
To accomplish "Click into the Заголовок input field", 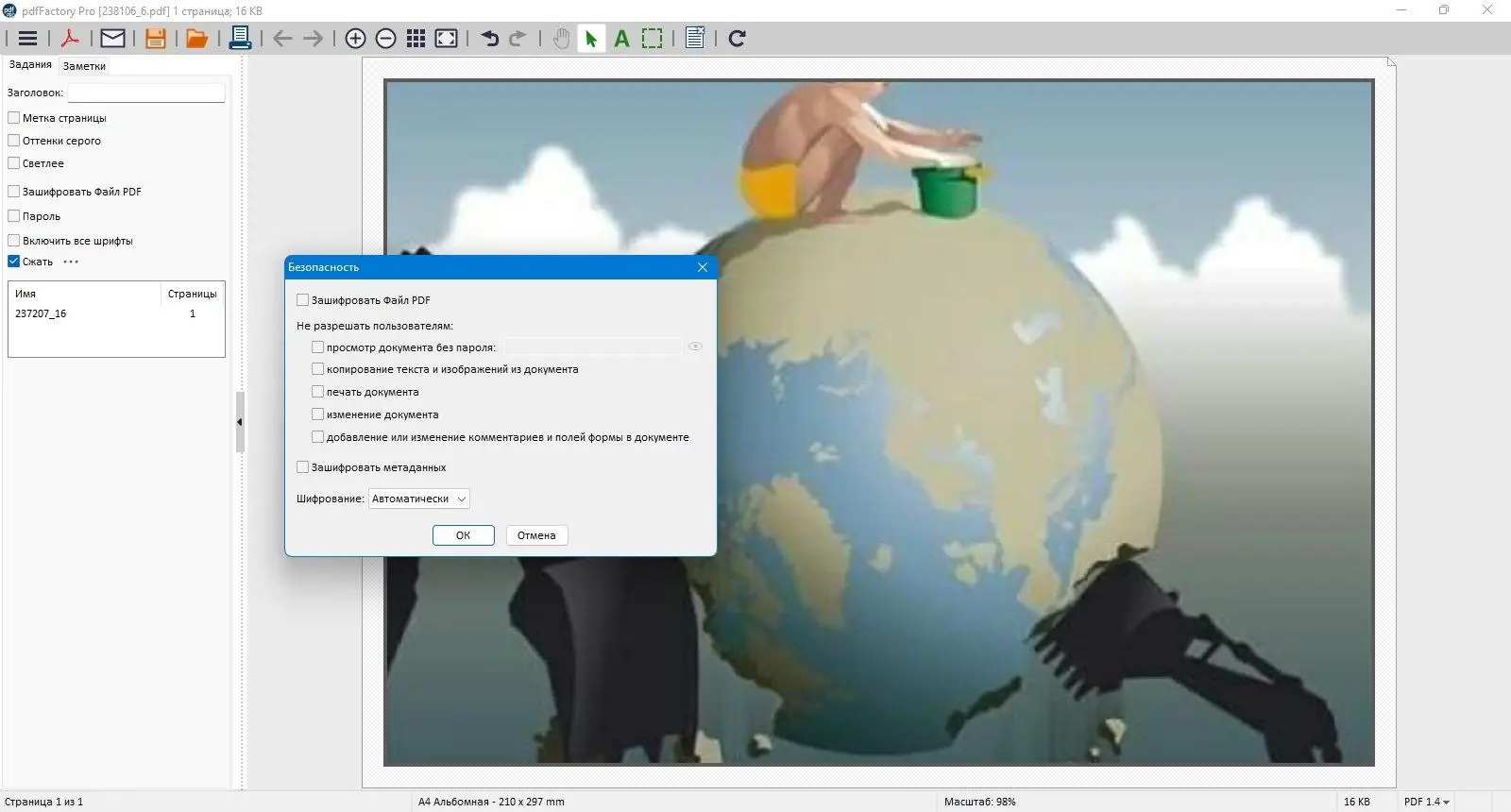I will tap(146, 93).
